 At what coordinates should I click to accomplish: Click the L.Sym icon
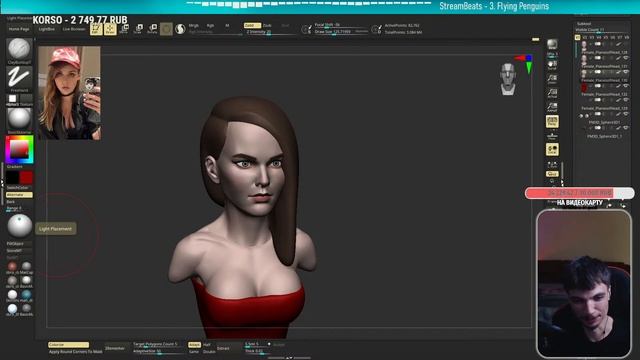coord(552,164)
